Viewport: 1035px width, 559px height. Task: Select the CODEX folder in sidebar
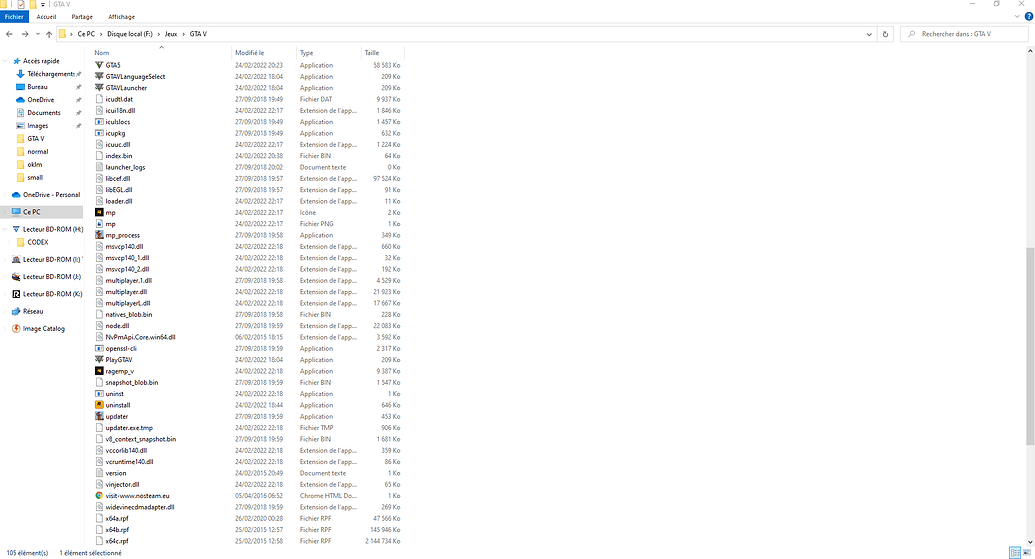coord(38,242)
